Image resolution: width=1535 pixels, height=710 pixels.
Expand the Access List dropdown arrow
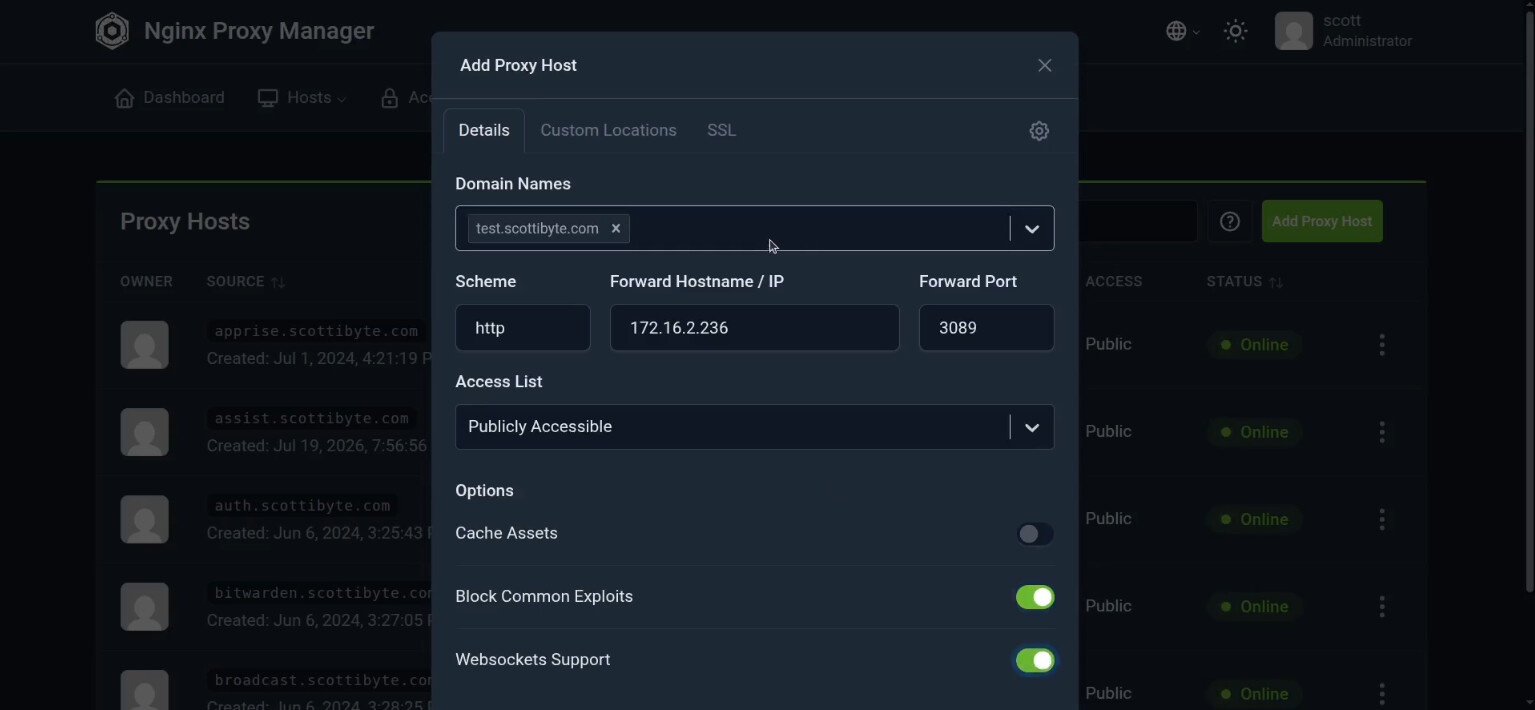pyautogui.click(x=1032, y=428)
